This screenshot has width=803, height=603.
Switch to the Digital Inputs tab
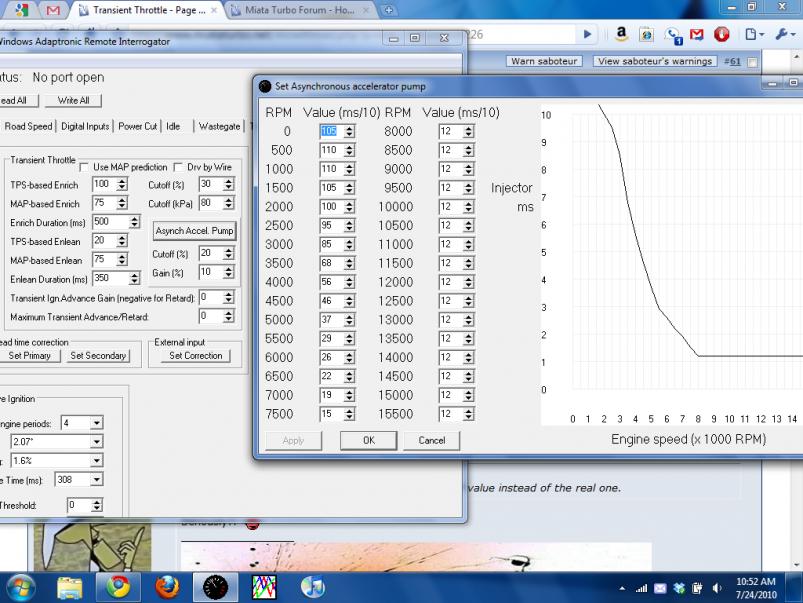[x=85, y=127]
